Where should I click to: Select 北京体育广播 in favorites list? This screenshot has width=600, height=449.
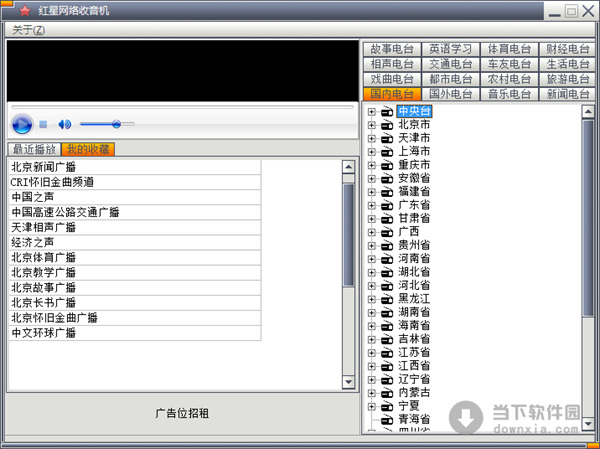pyautogui.click(x=135, y=257)
